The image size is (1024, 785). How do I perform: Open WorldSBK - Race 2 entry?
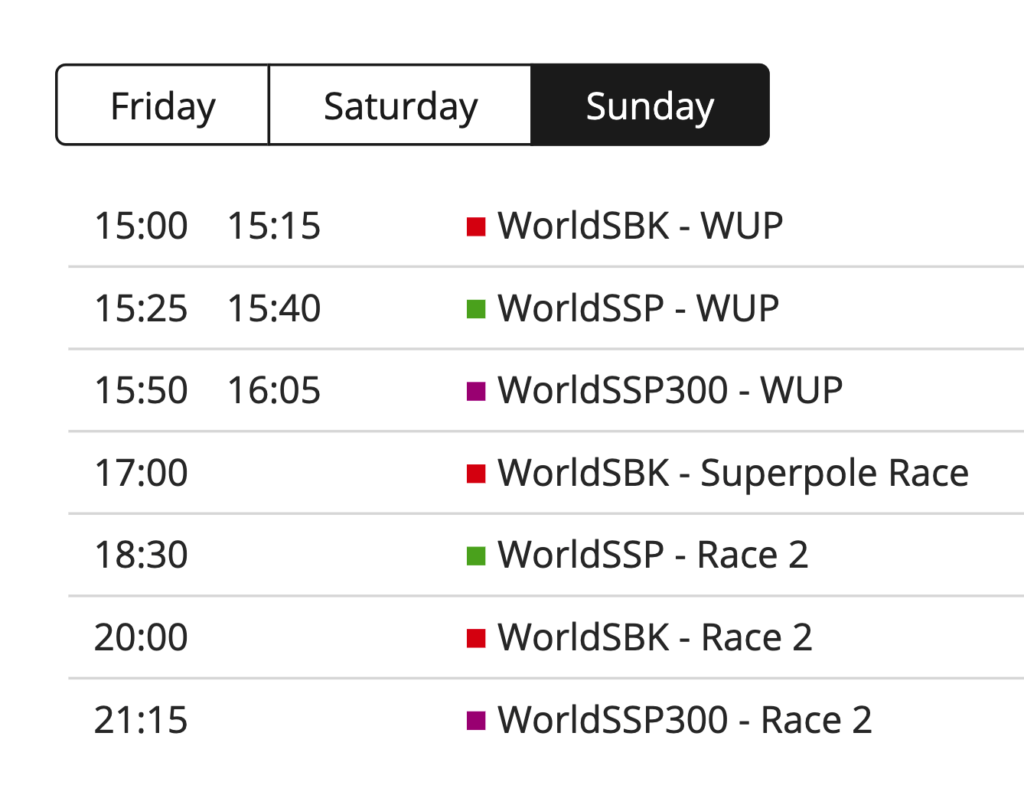point(655,637)
